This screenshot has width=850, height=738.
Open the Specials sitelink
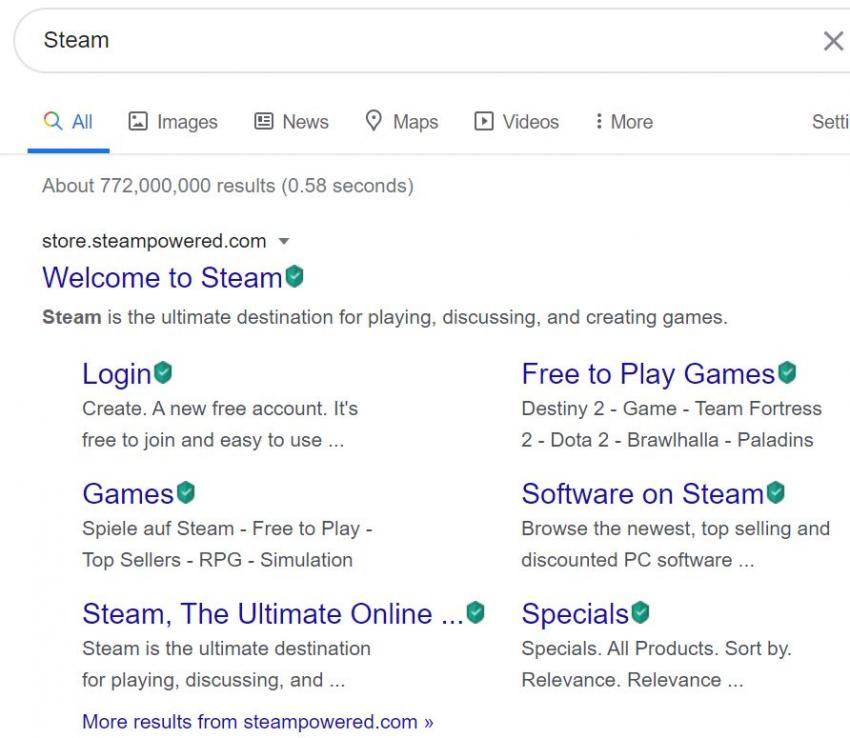575,614
